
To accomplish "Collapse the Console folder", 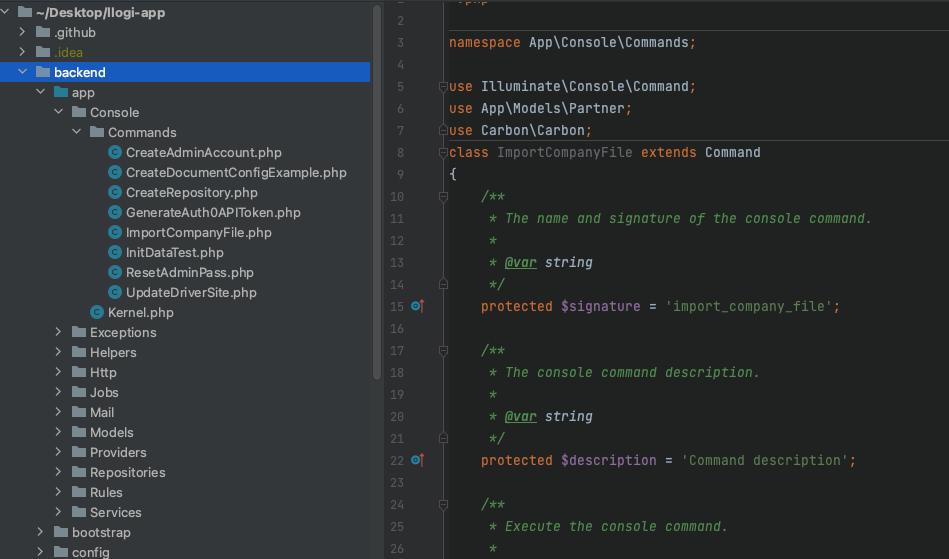I will coord(58,111).
